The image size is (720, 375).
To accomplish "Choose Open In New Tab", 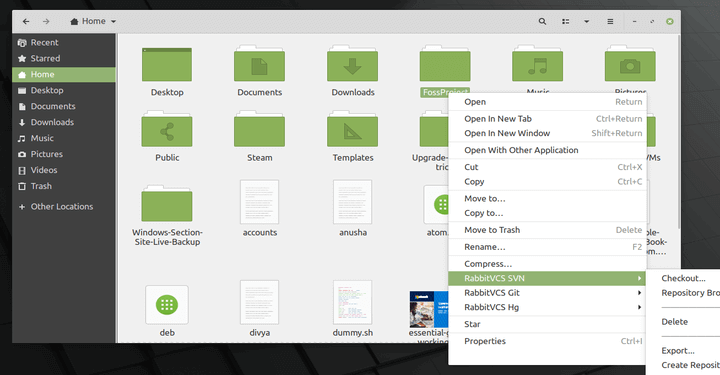I will pos(547,119).
